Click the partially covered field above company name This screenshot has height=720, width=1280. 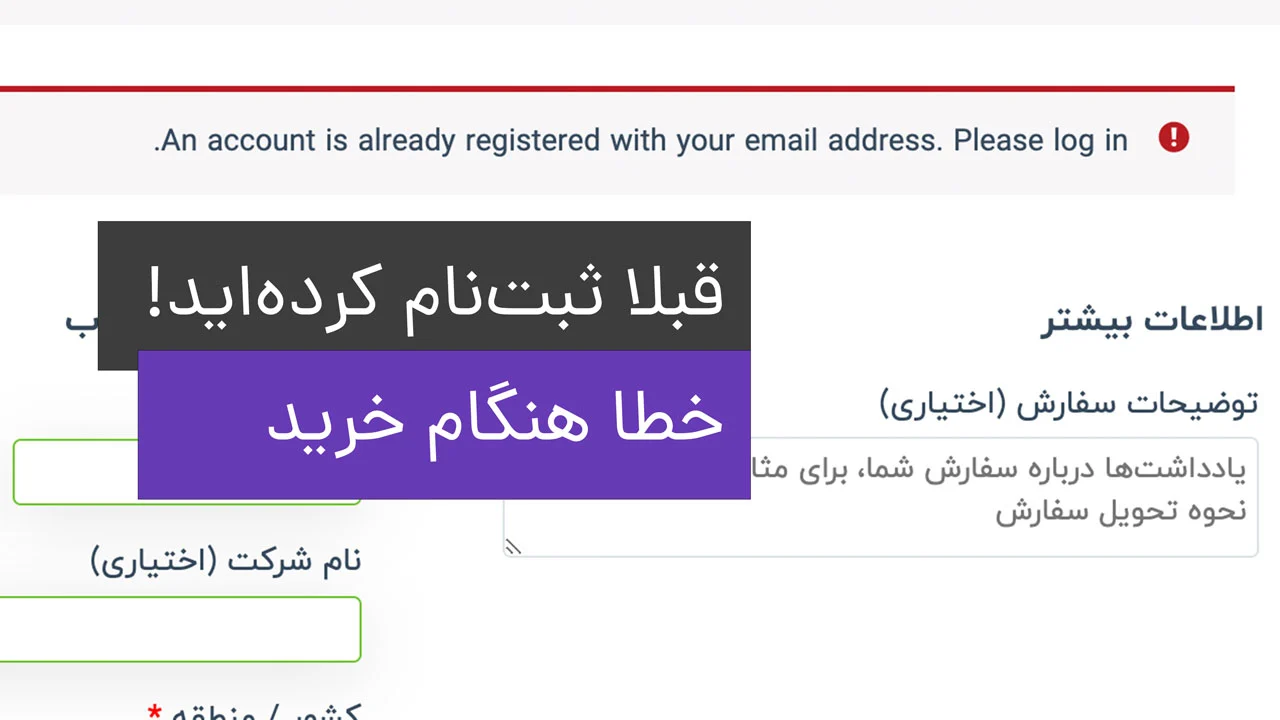[75, 471]
